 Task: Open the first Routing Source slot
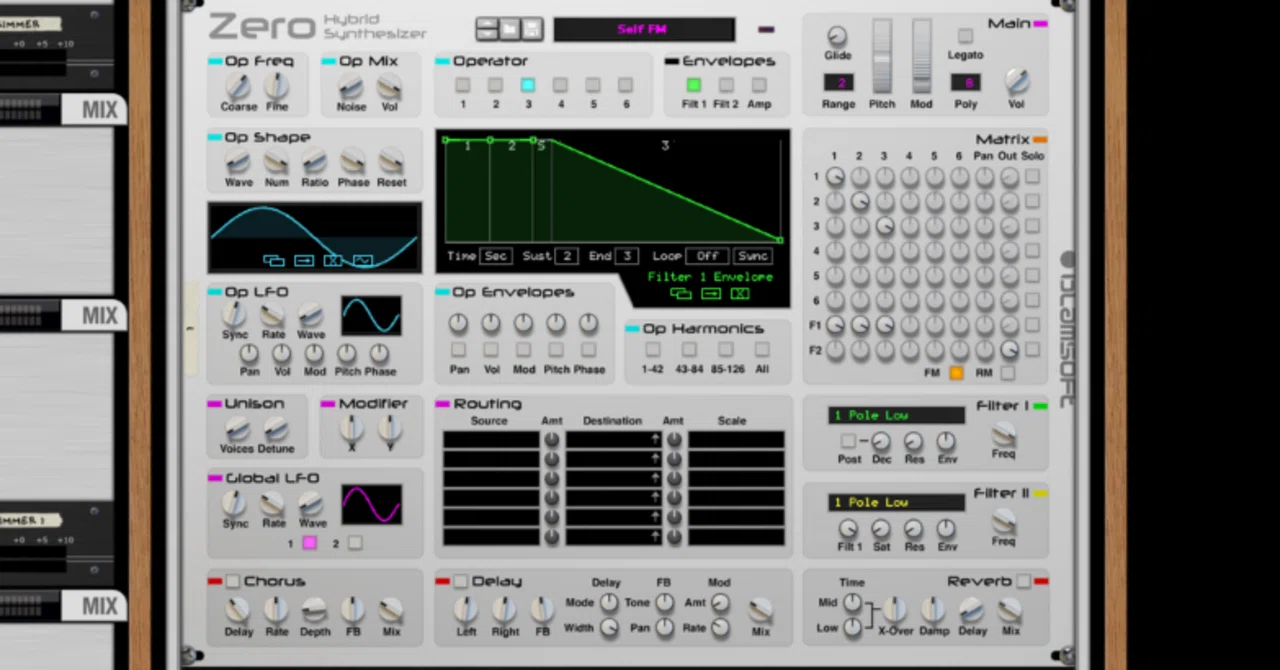[x=491, y=440]
